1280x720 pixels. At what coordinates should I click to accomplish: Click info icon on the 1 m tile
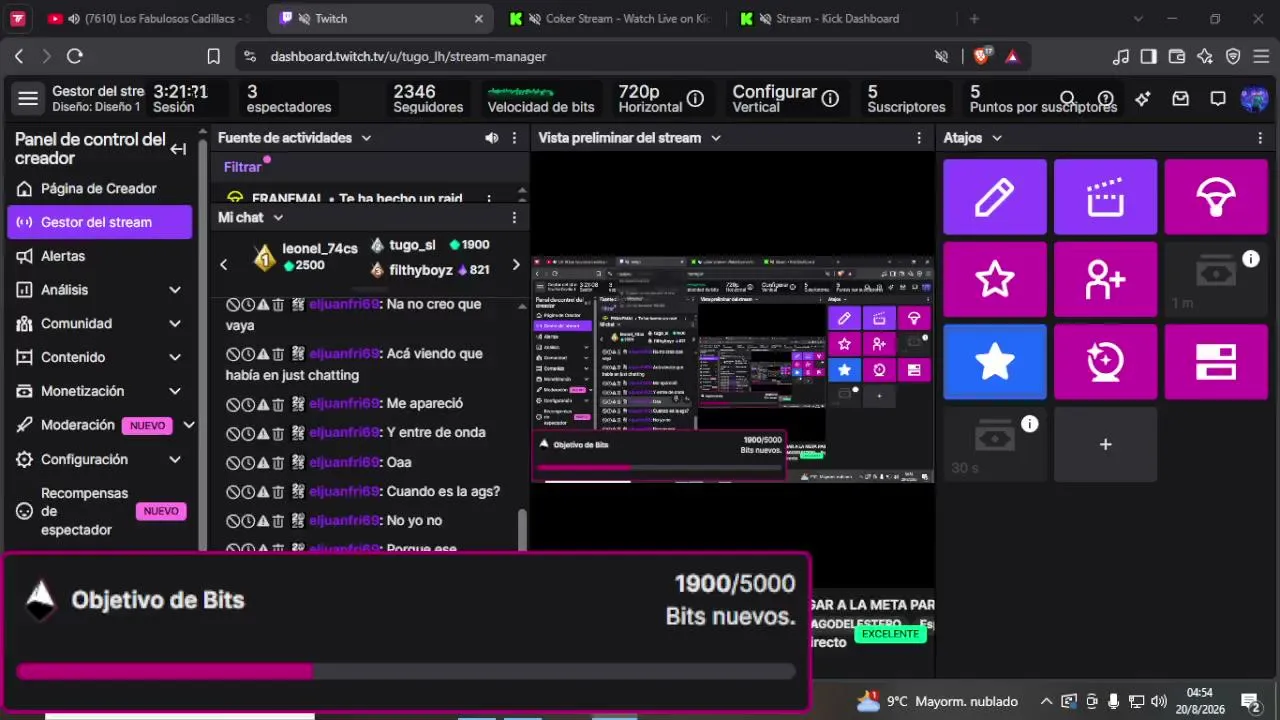click(1251, 259)
